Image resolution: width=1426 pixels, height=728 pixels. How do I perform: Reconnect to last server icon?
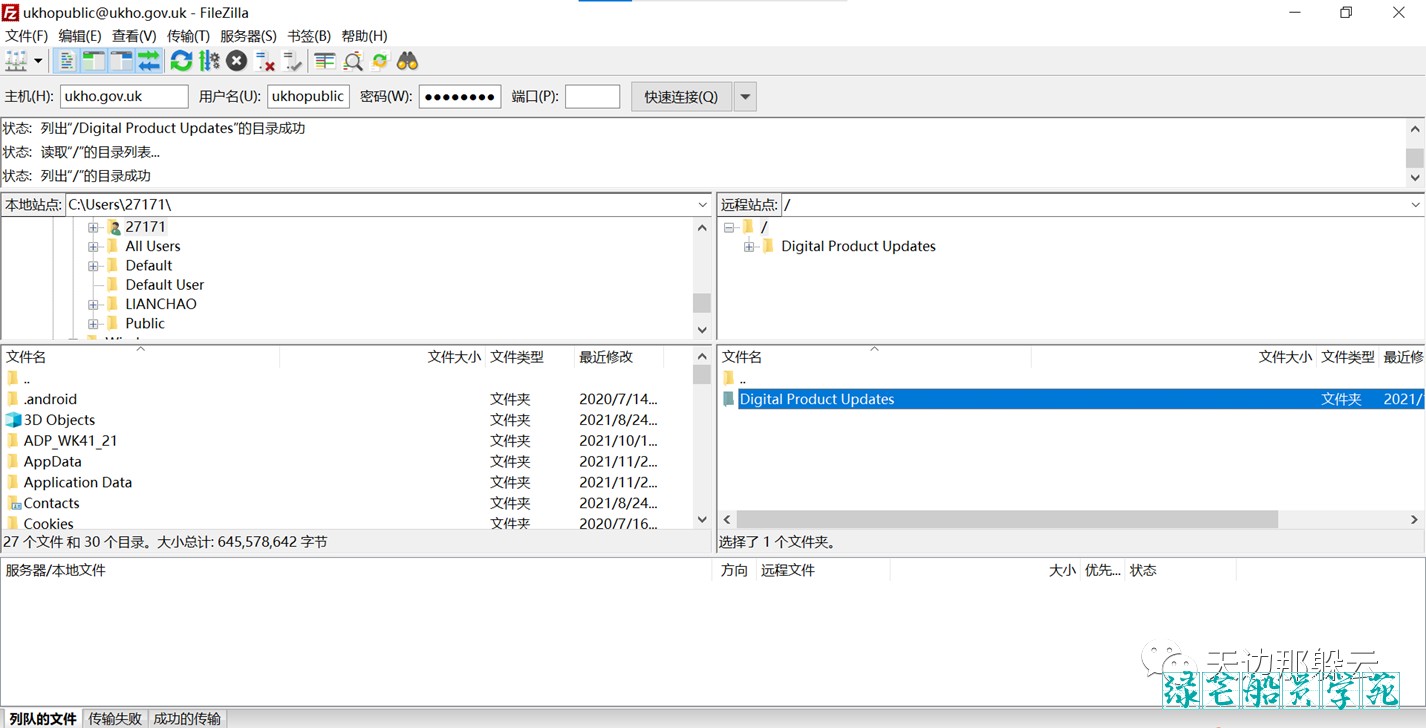point(292,61)
